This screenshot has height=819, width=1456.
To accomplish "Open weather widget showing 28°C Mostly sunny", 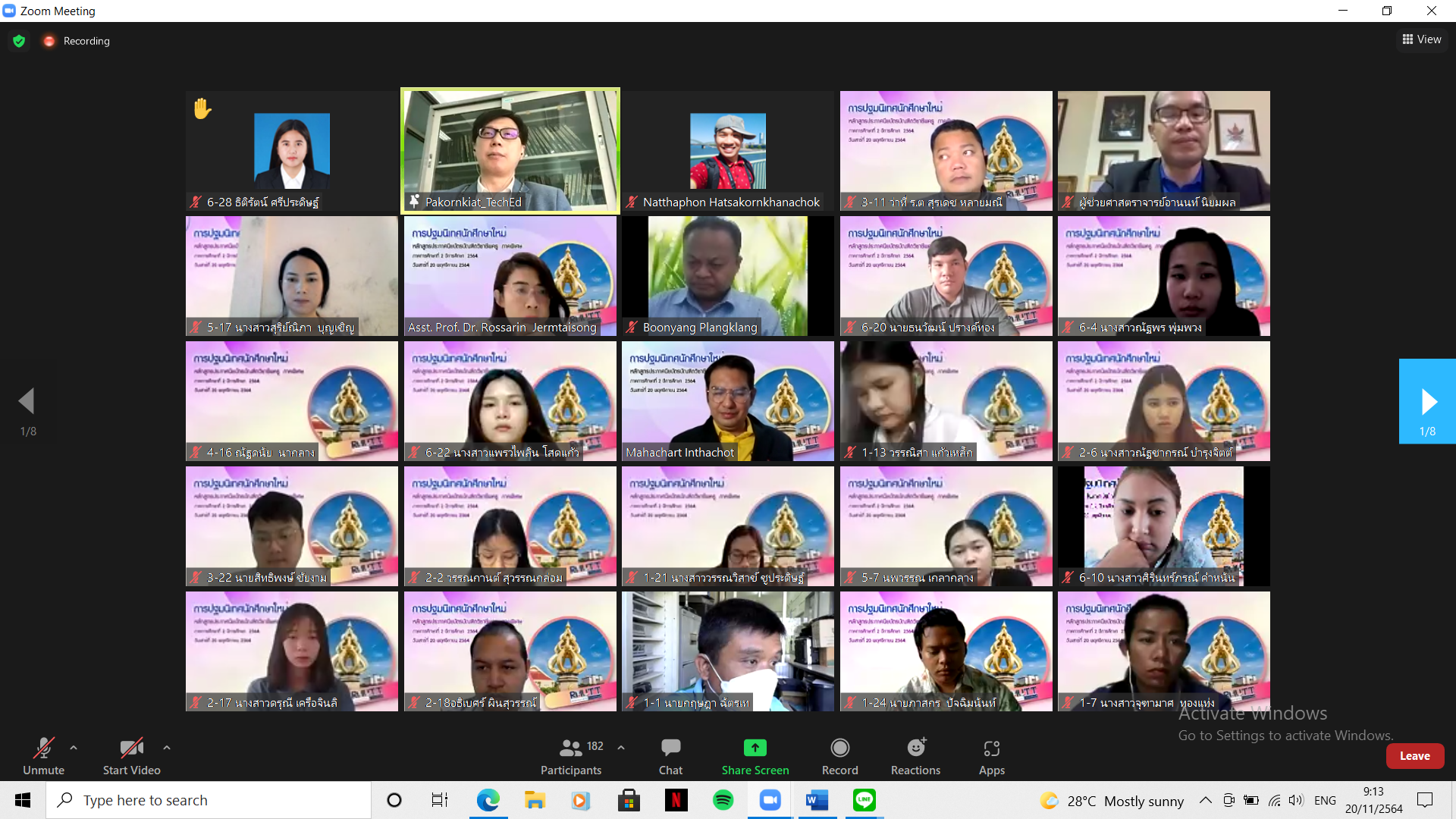I will point(1112,801).
